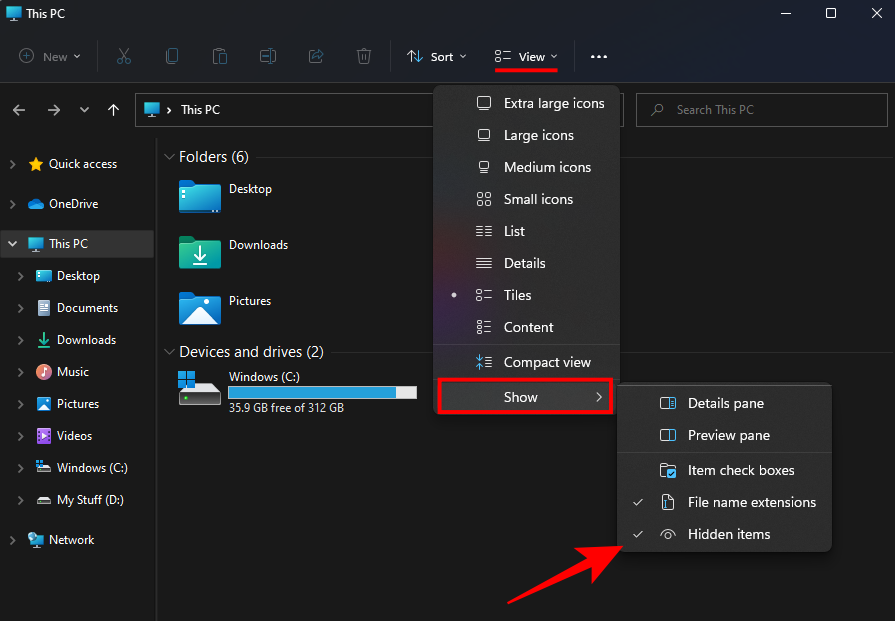The width and height of the screenshot is (895, 621).
Task: Expand Quick access in sidebar
Action: click(12, 164)
